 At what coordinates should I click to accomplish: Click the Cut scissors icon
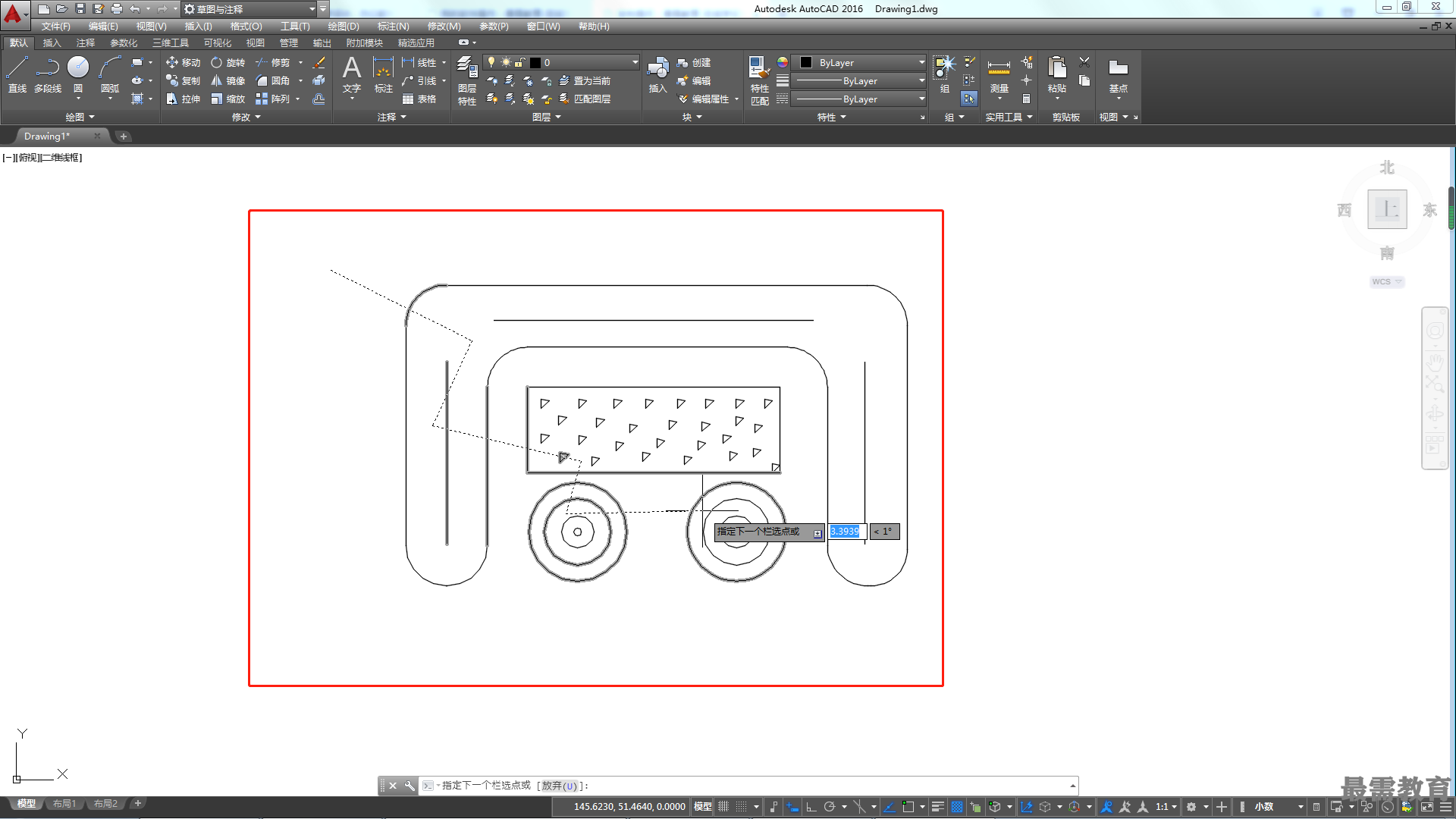tap(1084, 62)
